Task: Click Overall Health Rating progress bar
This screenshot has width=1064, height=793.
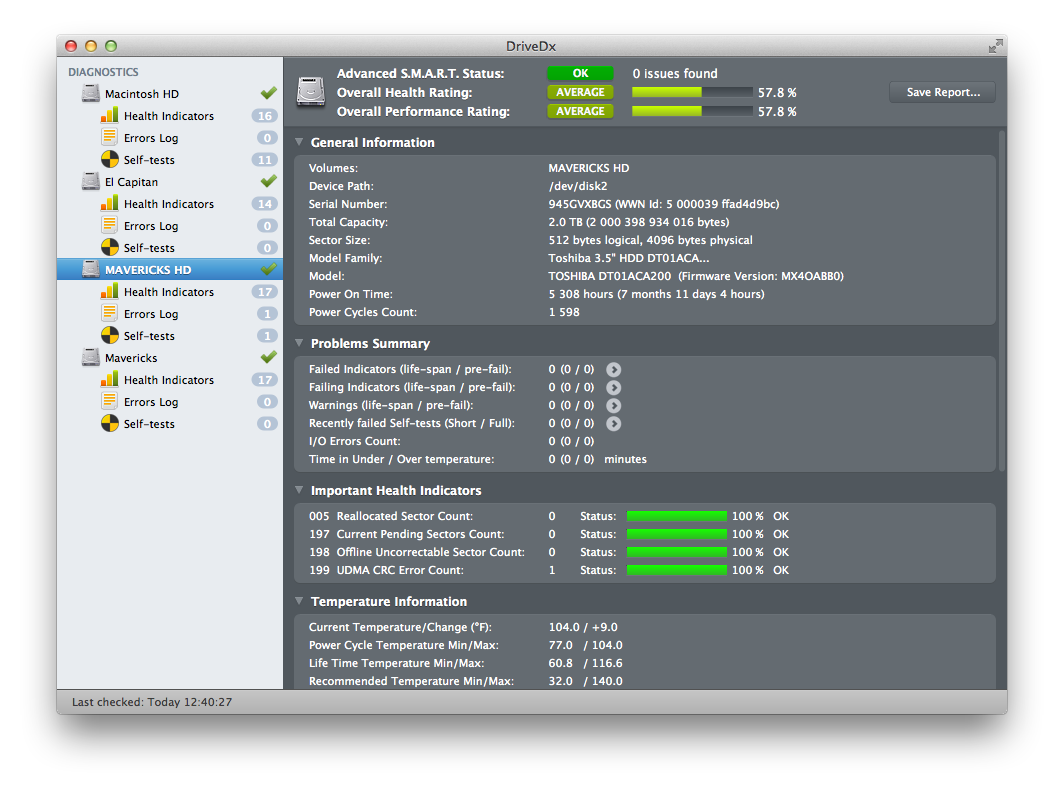Action: [692, 92]
